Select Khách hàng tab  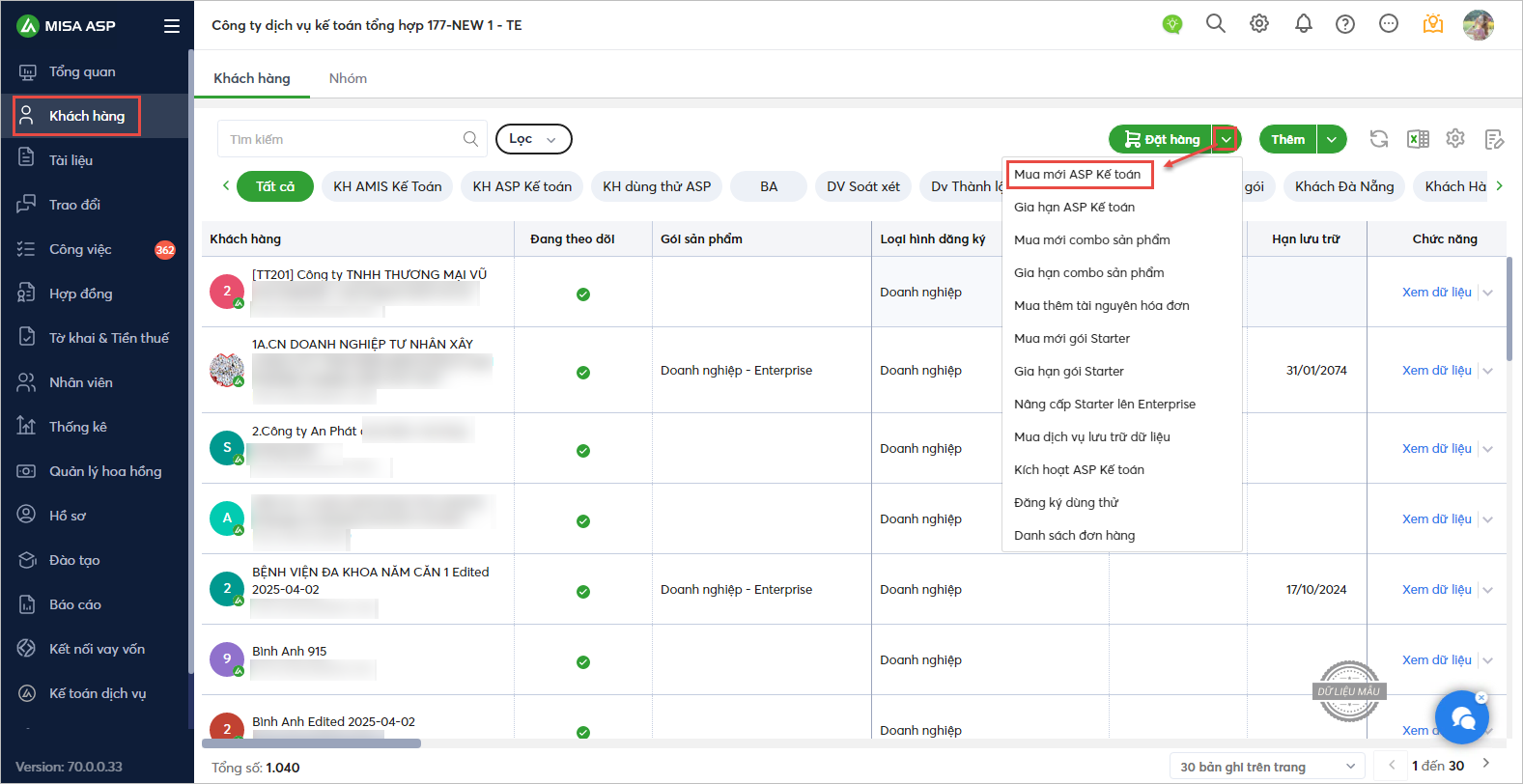click(x=252, y=78)
